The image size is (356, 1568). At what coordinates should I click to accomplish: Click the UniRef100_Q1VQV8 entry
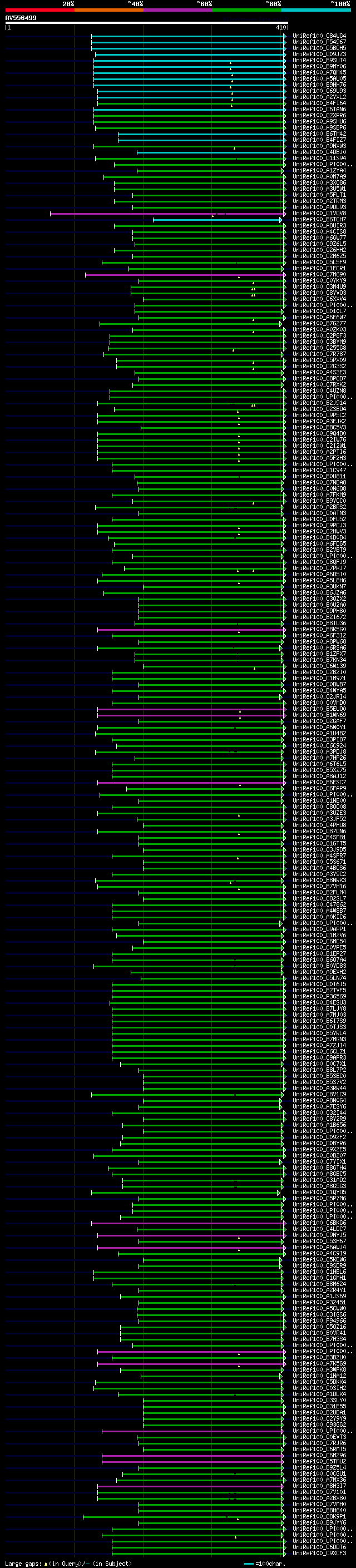[319, 214]
